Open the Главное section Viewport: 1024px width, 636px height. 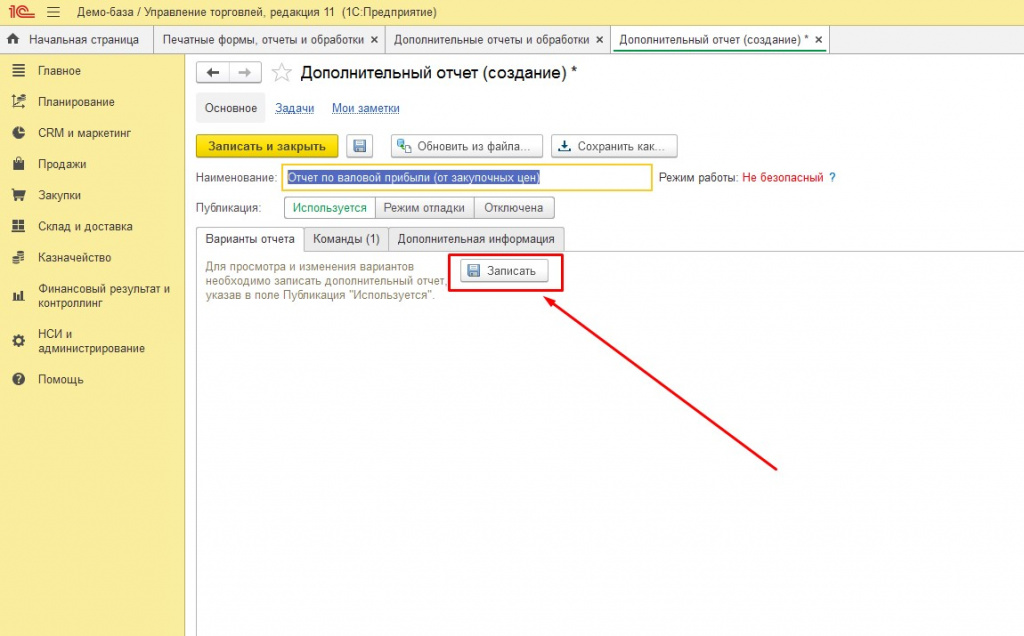coord(59,71)
